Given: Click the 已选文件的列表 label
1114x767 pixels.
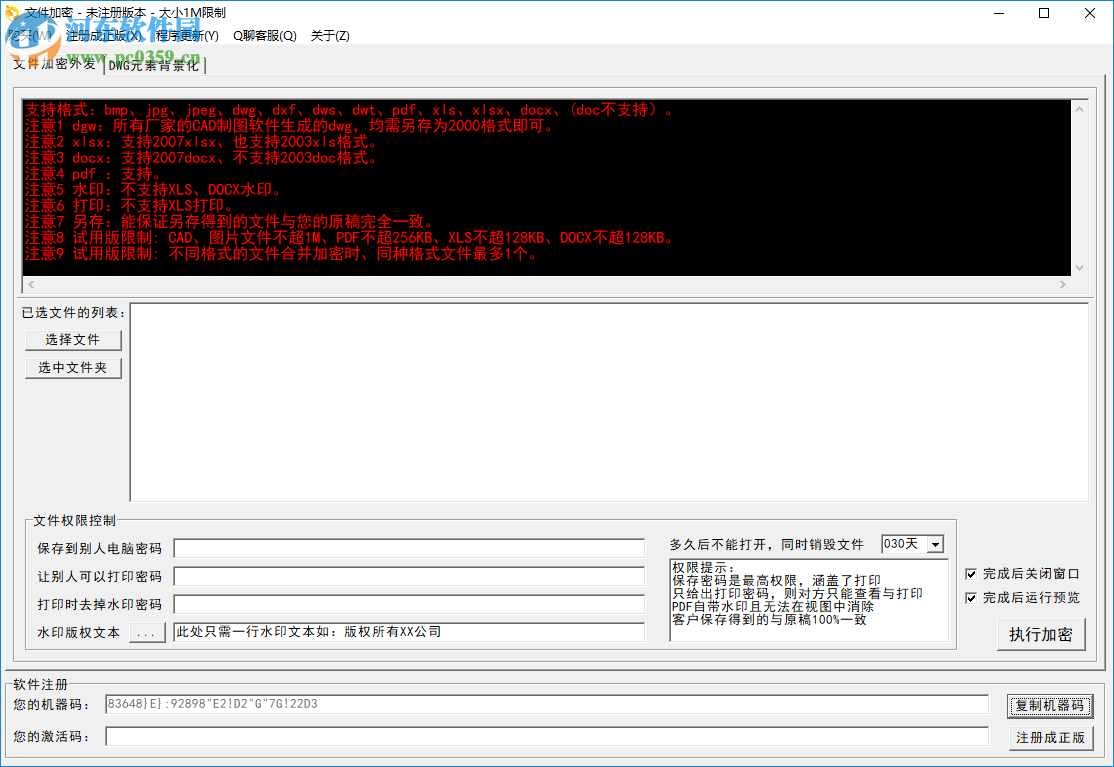Looking at the screenshot, I should (x=73, y=312).
